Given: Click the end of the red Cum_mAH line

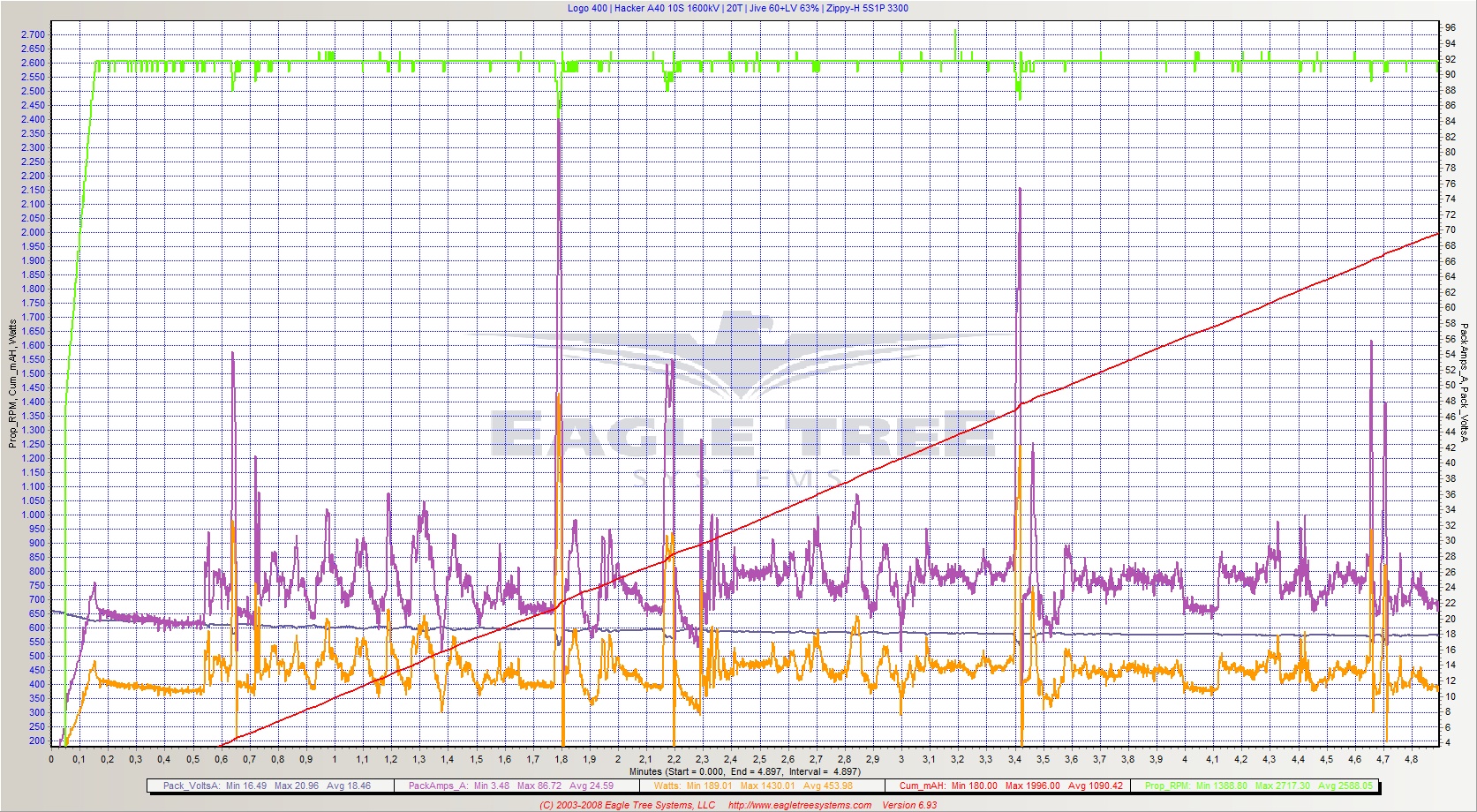Looking at the screenshot, I should pos(1437,233).
